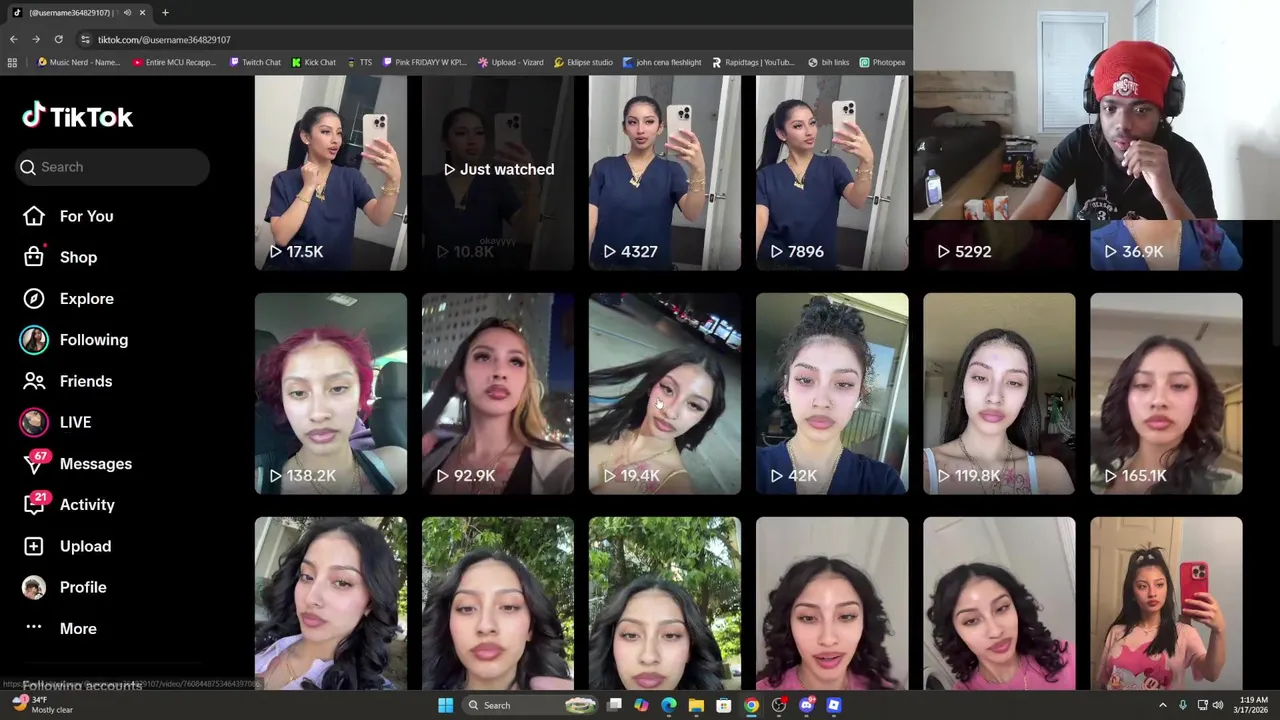Viewport: 1280px width, 720px height.
Task: Open the Photopea bookmark
Action: point(882,62)
